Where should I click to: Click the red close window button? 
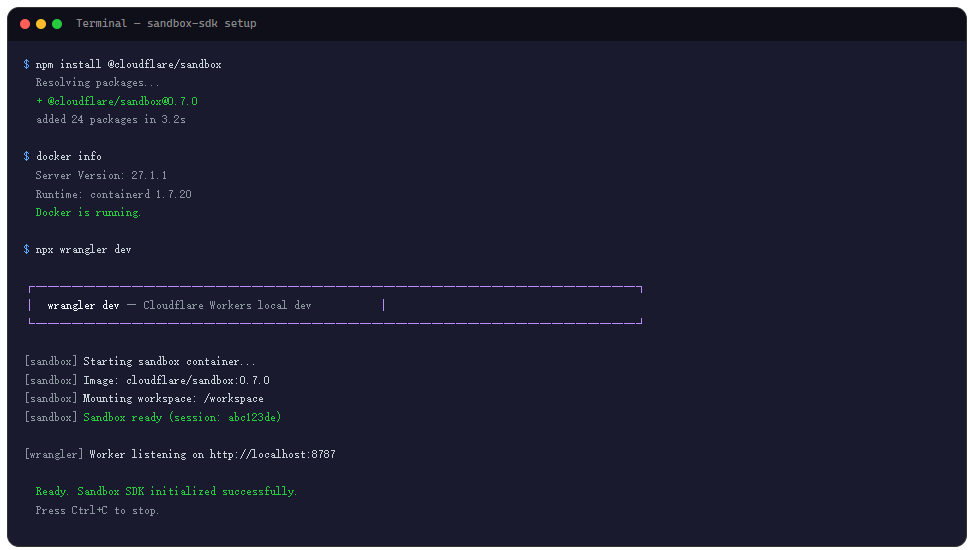pos(25,24)
